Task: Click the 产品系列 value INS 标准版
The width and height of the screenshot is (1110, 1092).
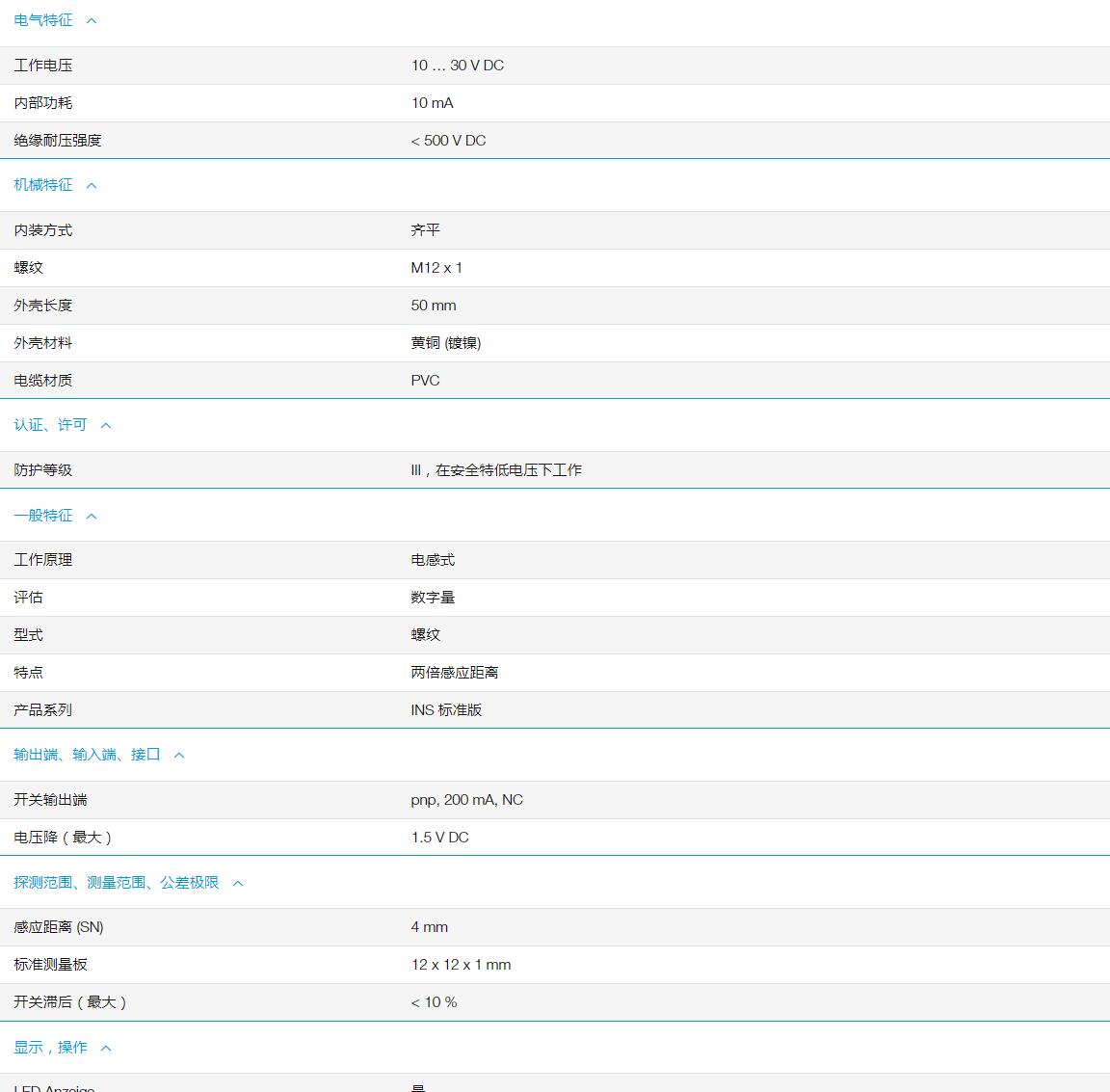Action: click(446, 710)
